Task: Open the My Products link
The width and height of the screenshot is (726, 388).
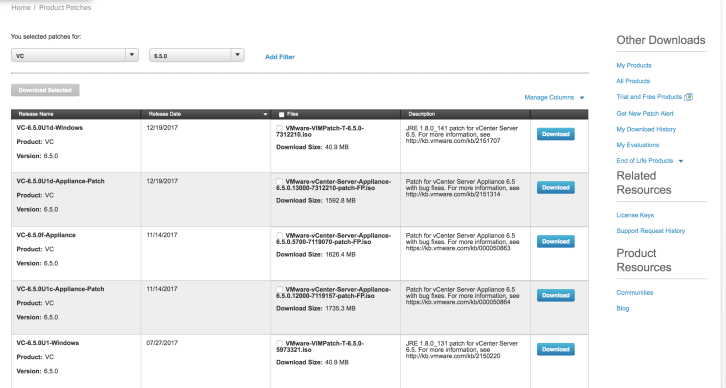Action: point(634,65)
